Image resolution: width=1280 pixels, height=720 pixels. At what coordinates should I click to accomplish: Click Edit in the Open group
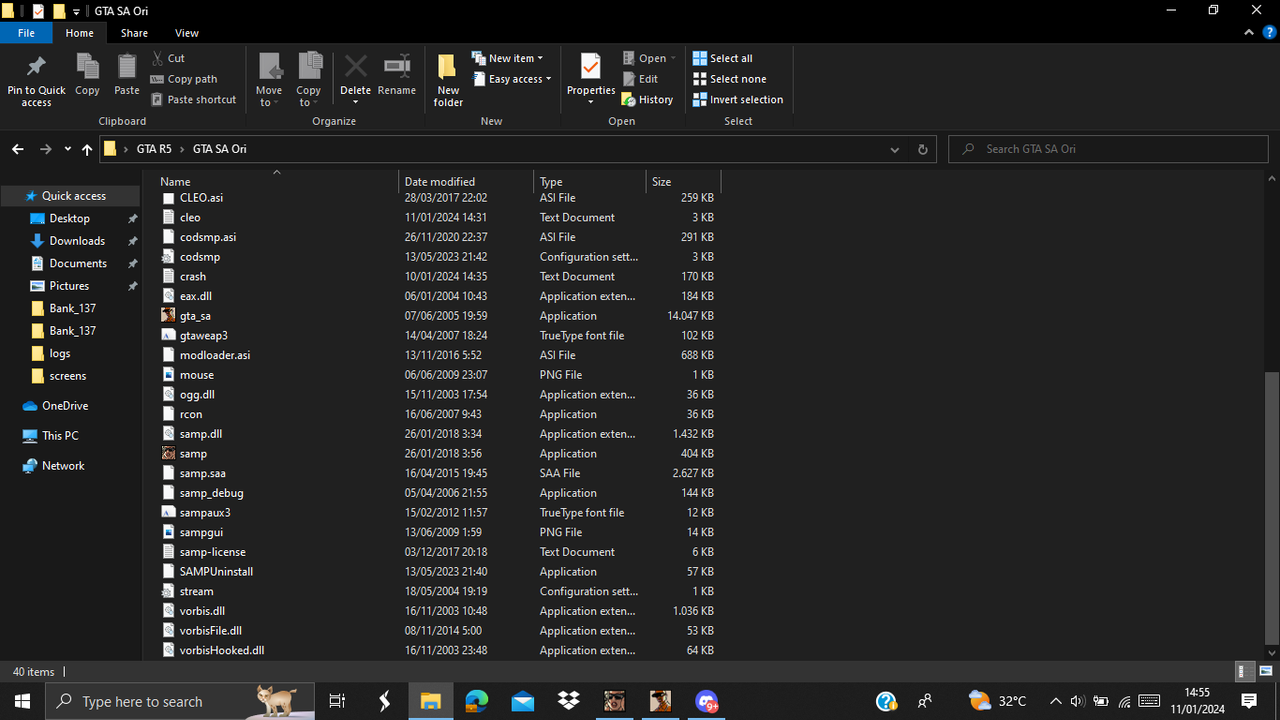(x=640, y=79)
